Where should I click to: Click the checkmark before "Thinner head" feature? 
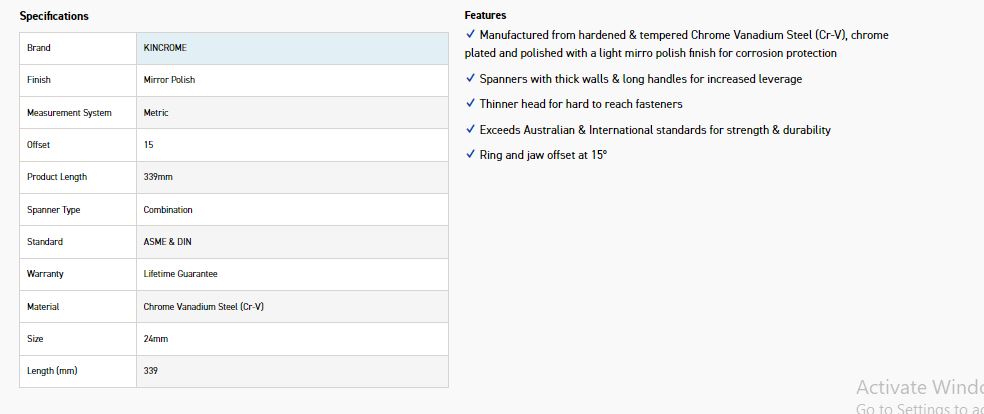[x=470, y=103]
